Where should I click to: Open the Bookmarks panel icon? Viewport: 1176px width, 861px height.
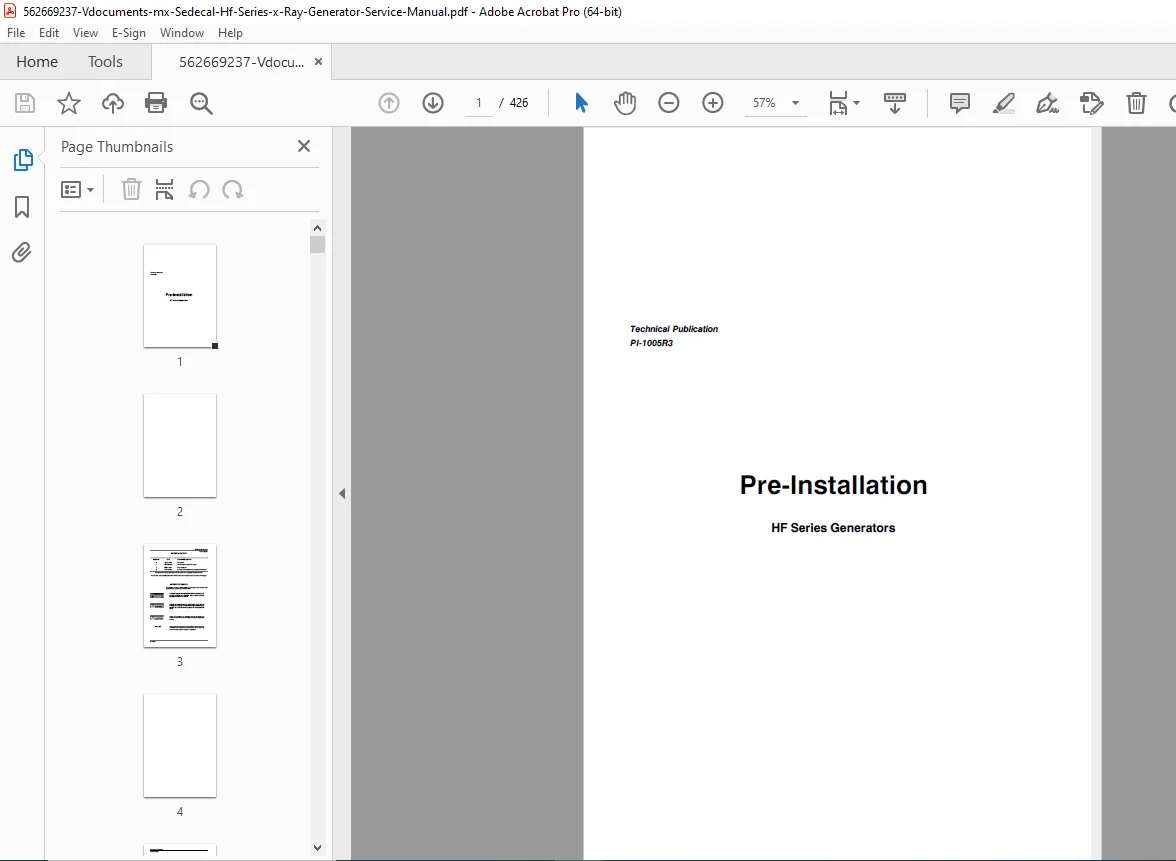point(22,207)
